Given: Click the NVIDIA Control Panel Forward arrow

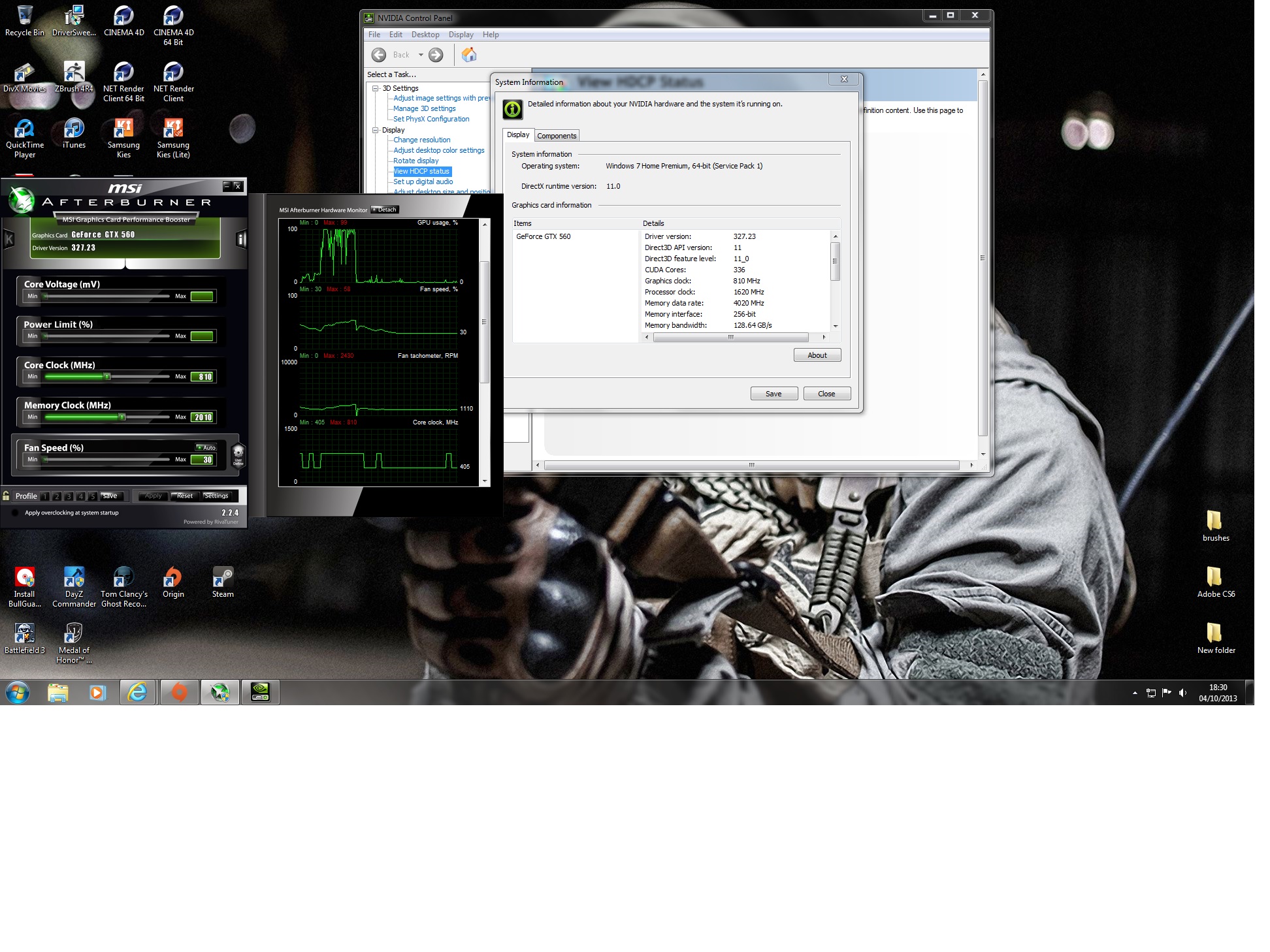Looking at the screenshot, I should point(436,55).
